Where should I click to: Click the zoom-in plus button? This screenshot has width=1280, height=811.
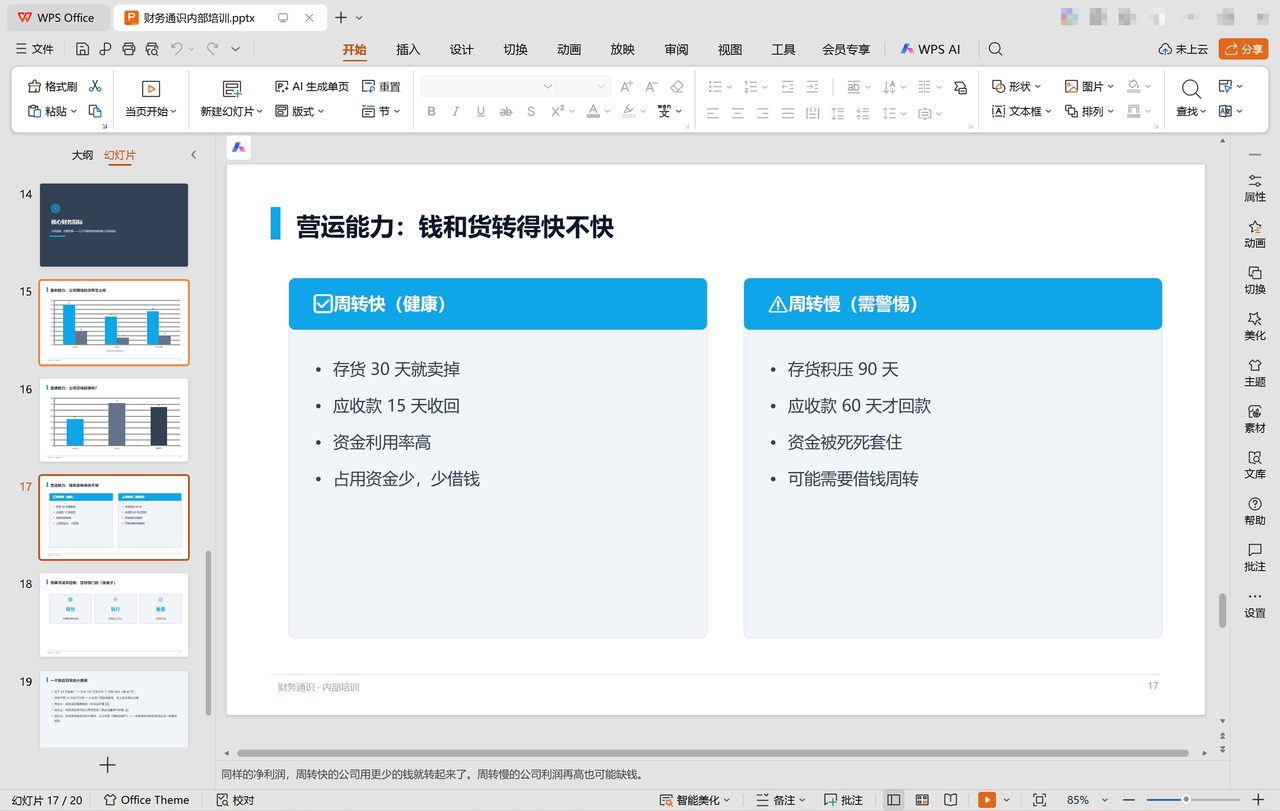tap(1257, 800)
